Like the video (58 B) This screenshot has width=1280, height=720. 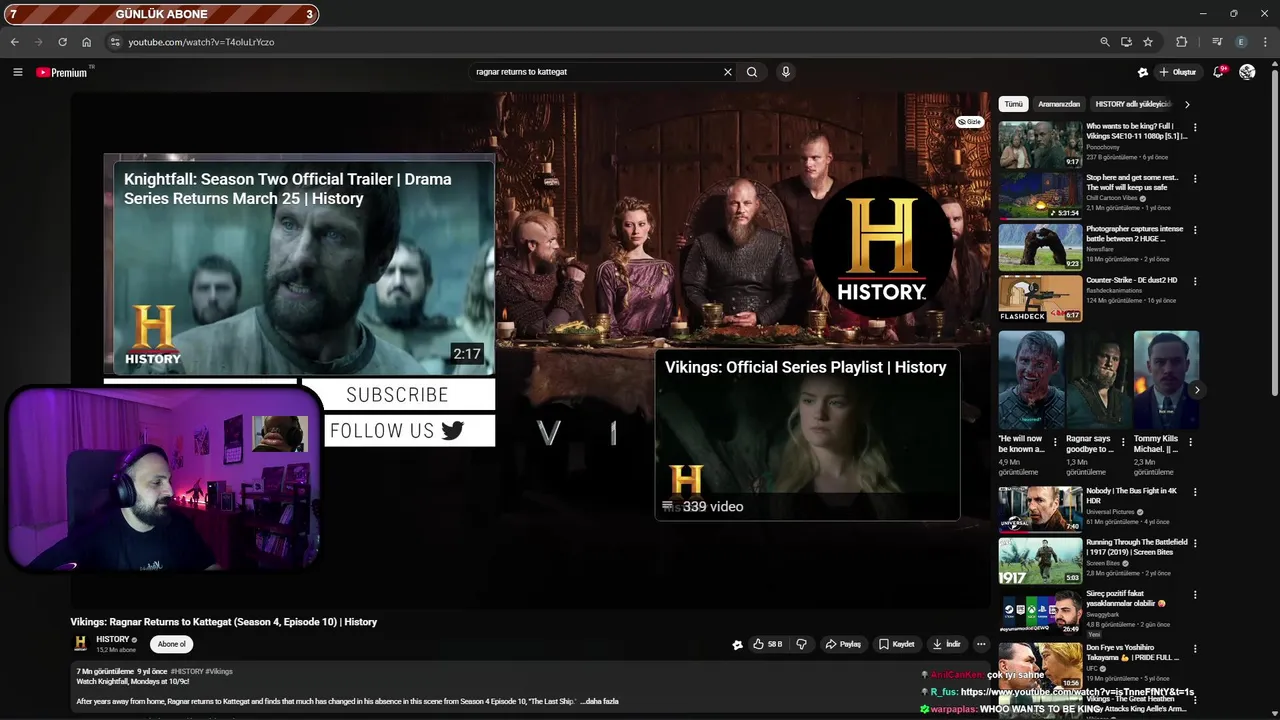[767, 644]
